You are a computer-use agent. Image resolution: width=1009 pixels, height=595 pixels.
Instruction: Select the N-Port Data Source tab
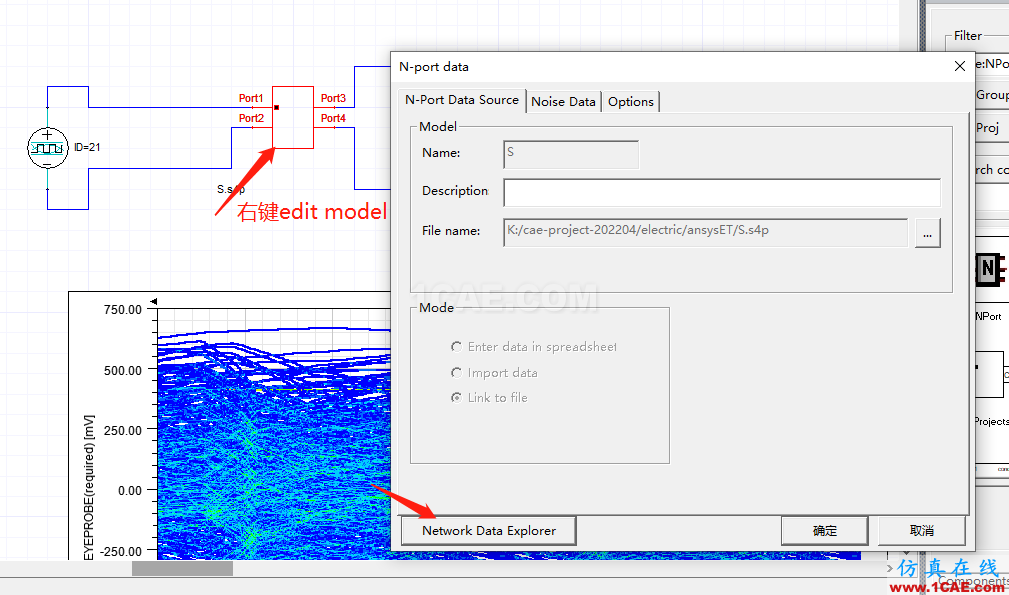pos(461,100)
